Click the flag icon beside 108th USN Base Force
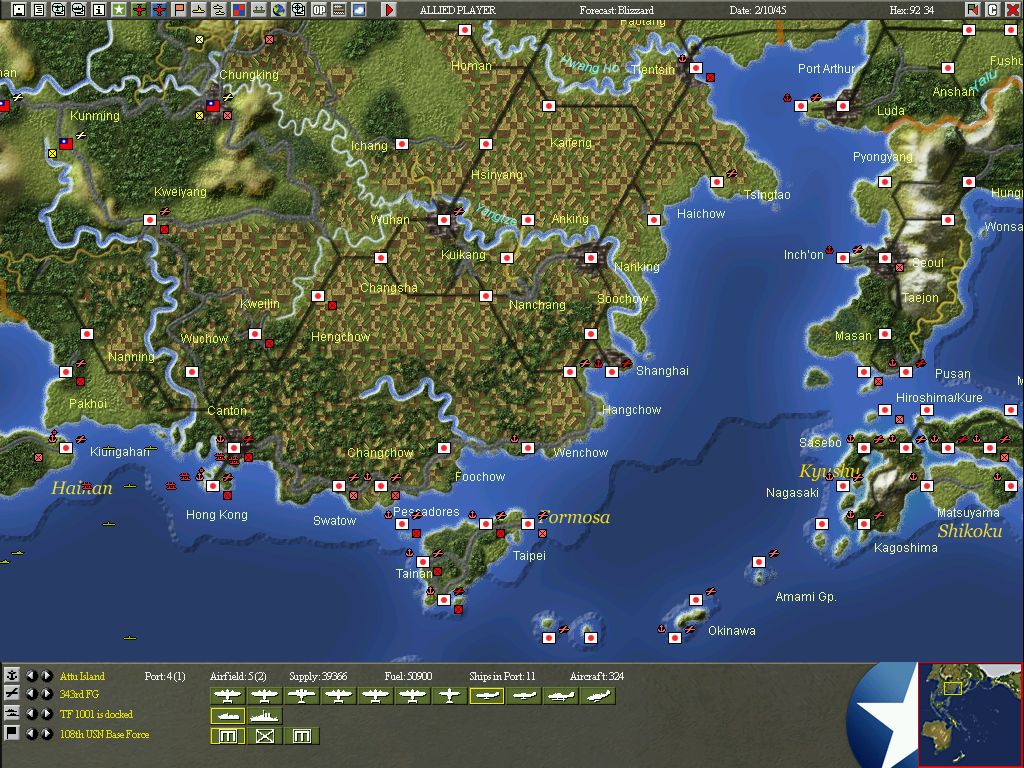1024x768 pixels. click(x=11, y=733)
